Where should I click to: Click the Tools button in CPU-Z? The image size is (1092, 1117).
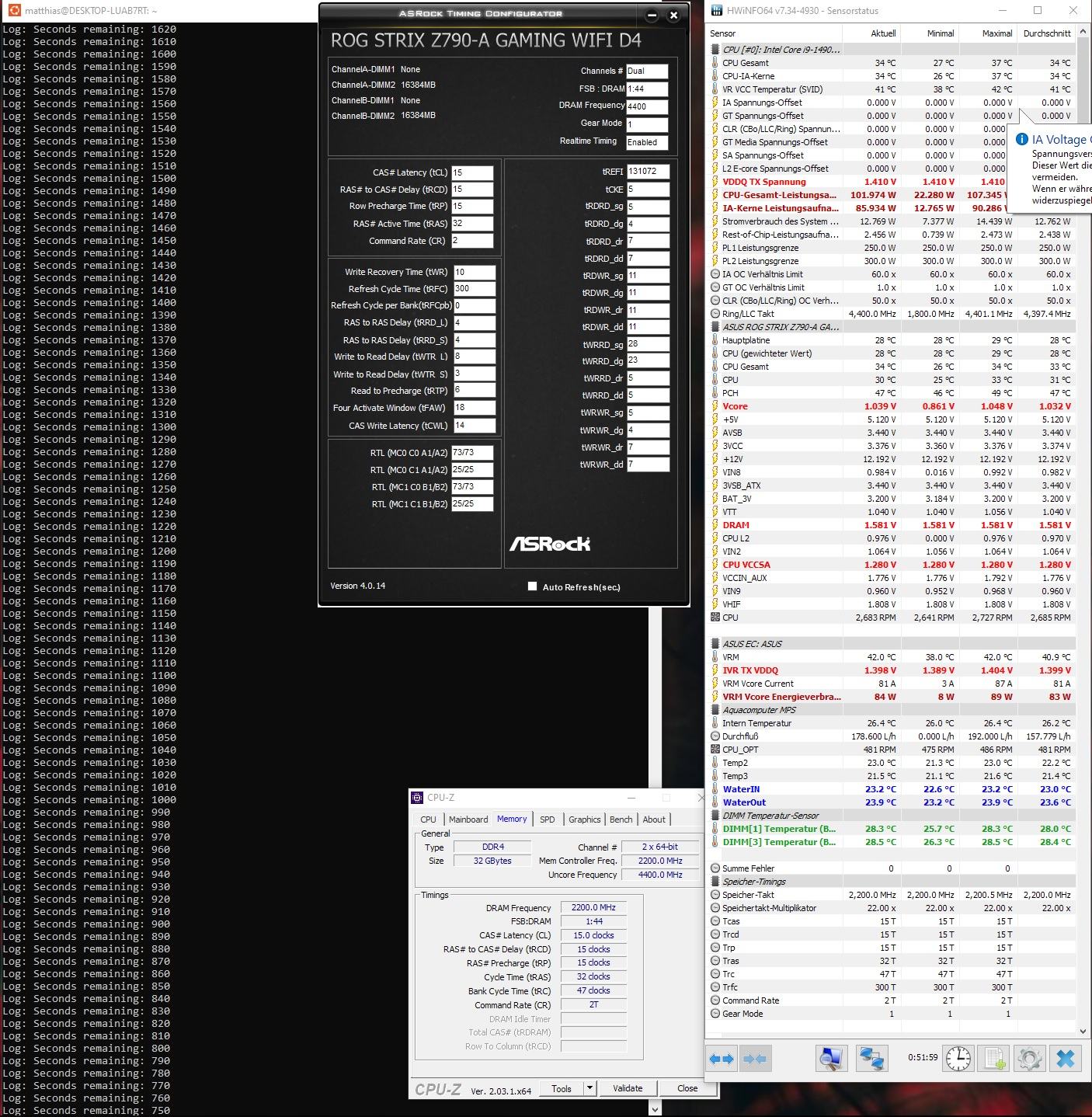point(562,1088)
